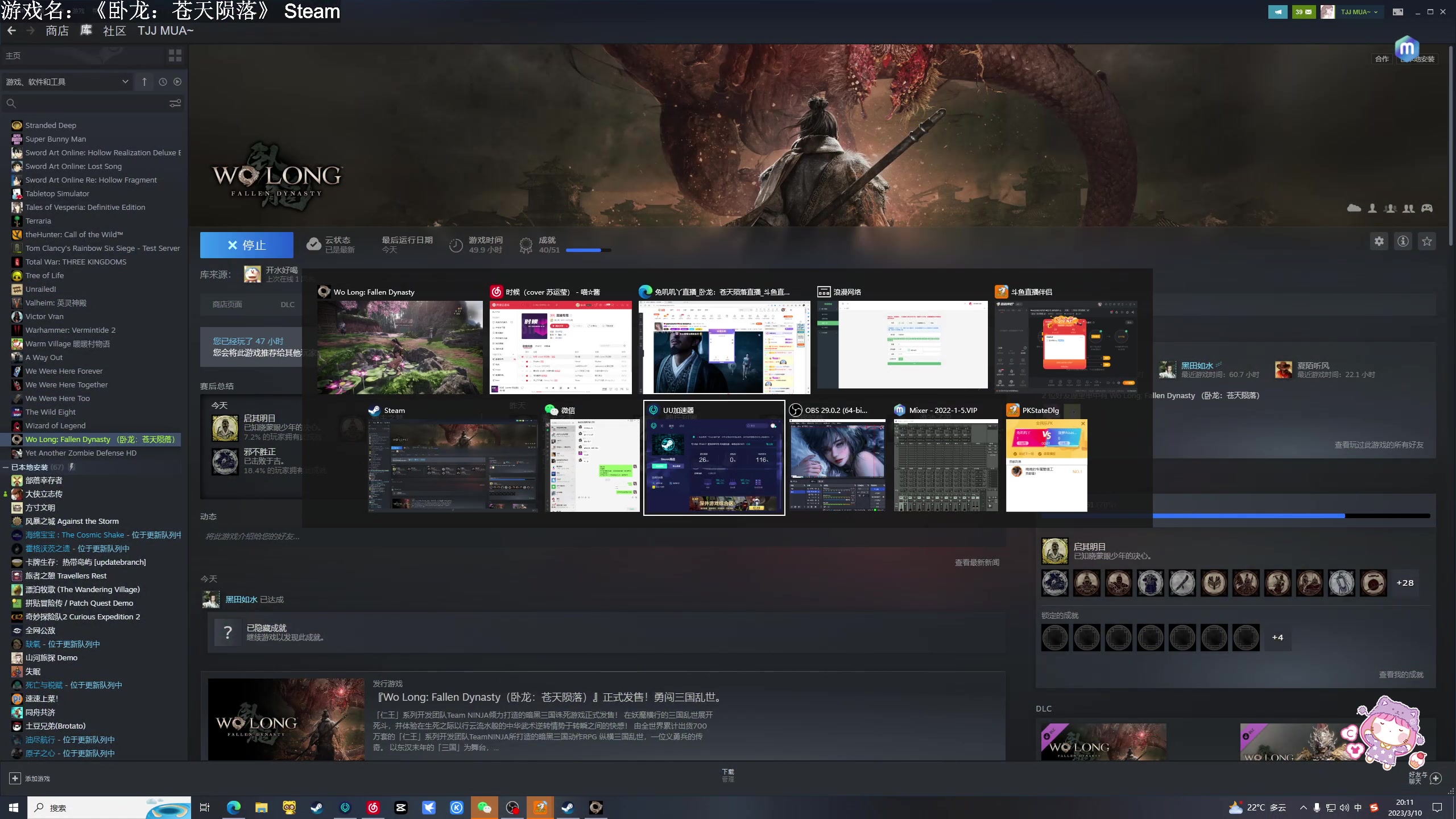Click the 40/51 achievements progress bar
This screenshot has width=1456, height=819.
[589, 250]
